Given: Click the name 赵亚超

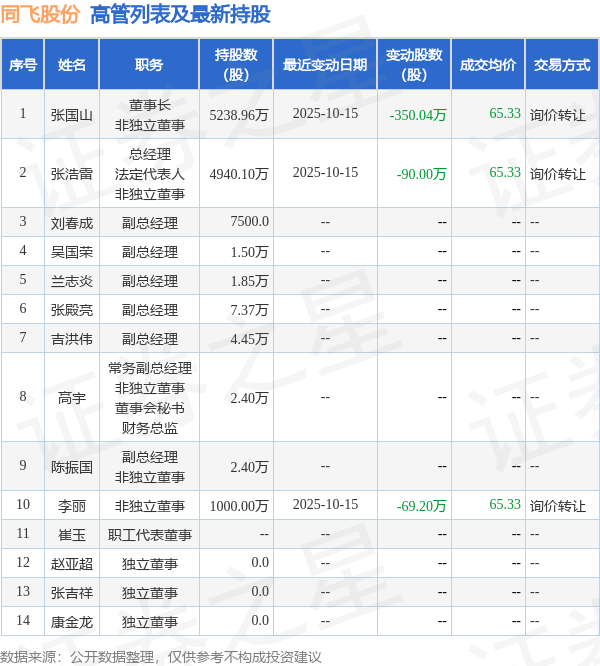Looking at the screenshot, I should click(72, 564).
